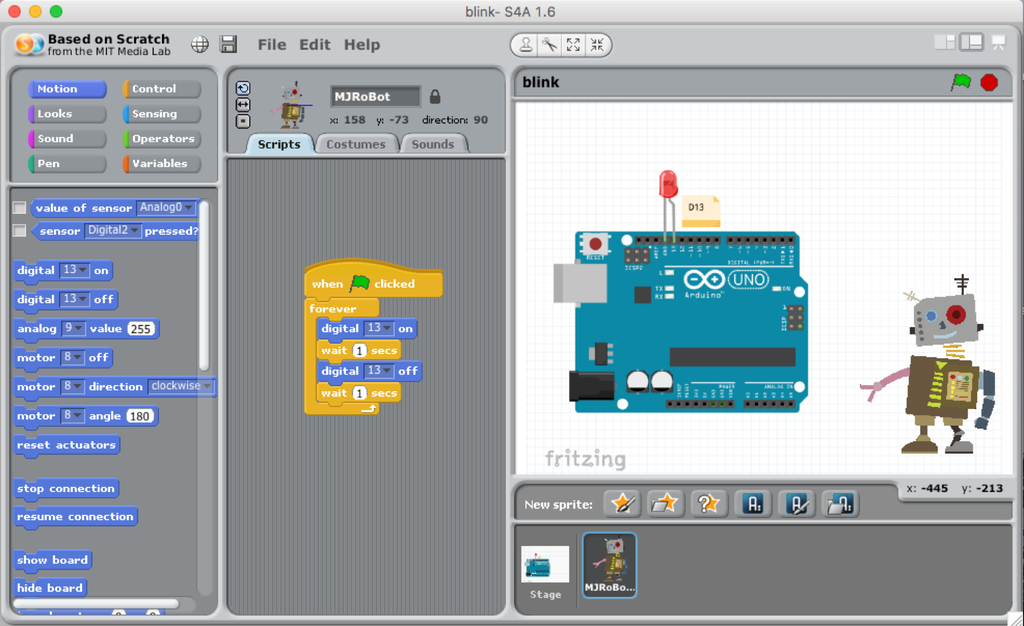This screenshot has height=626, width=1024.
Task: Click the block palette vertical scrollbar
Action: 204,285
